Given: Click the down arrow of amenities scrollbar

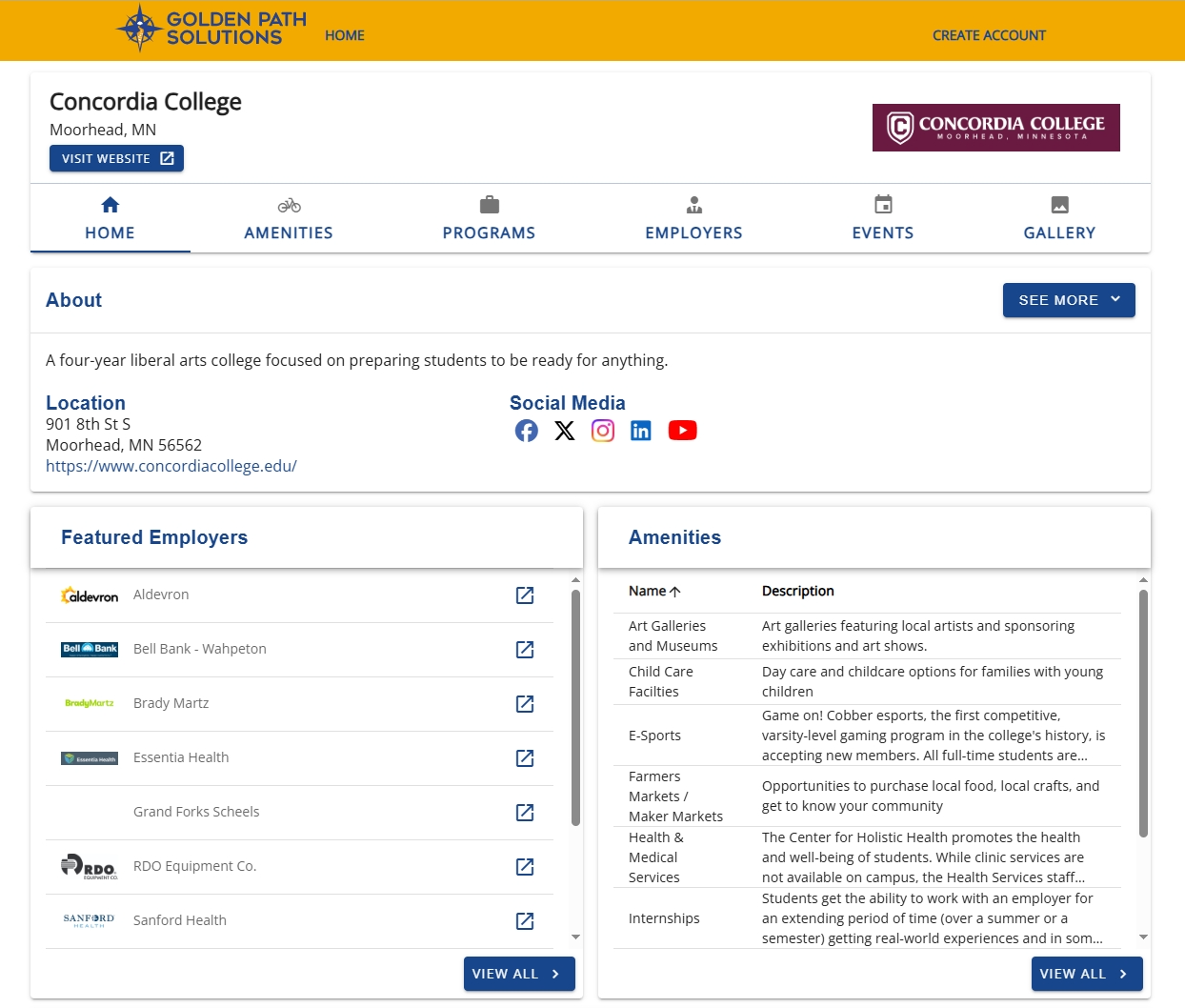Looking at the screenshot, I should (x=1143, y=937).
